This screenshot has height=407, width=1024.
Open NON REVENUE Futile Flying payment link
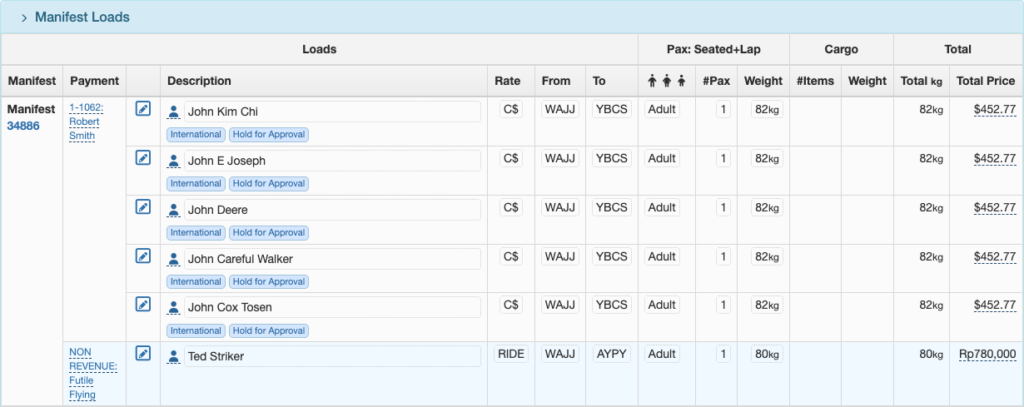[x=93, y=373]
